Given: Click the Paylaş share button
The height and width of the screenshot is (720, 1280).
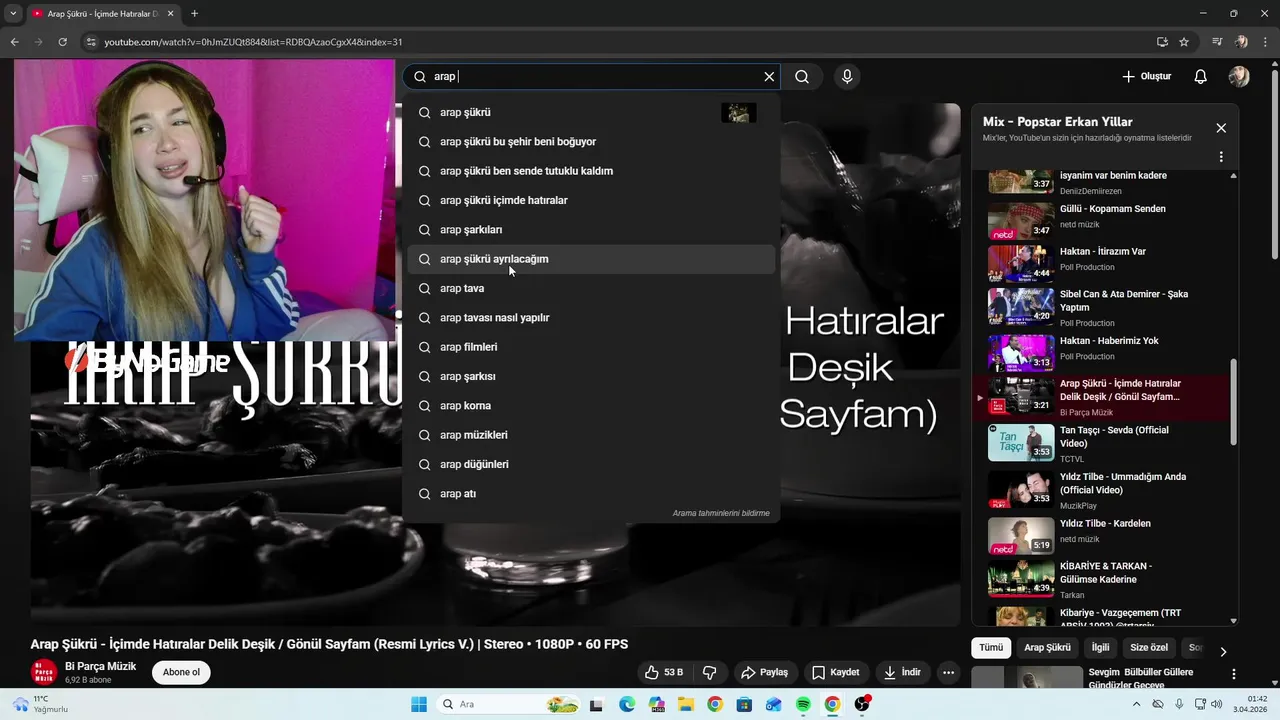Looking at the screenshot, I should coord(764,672).
